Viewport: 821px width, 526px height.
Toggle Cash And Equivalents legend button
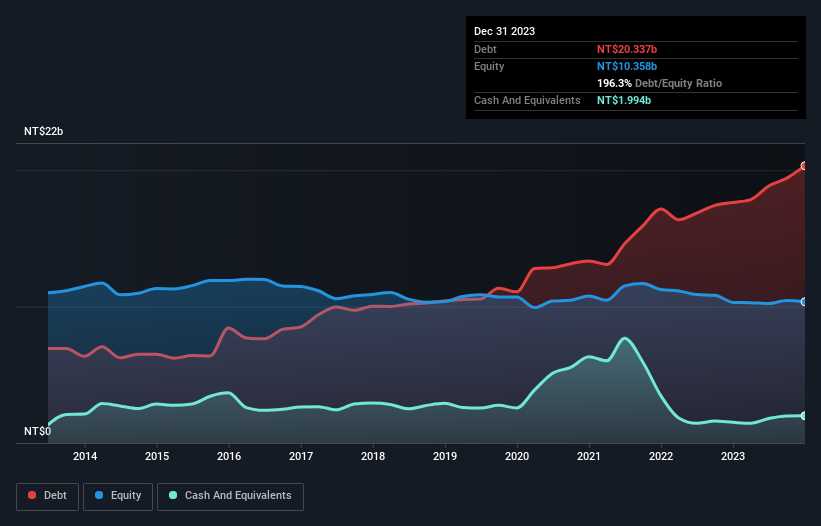pyautogui.click(x=230, y=496)
